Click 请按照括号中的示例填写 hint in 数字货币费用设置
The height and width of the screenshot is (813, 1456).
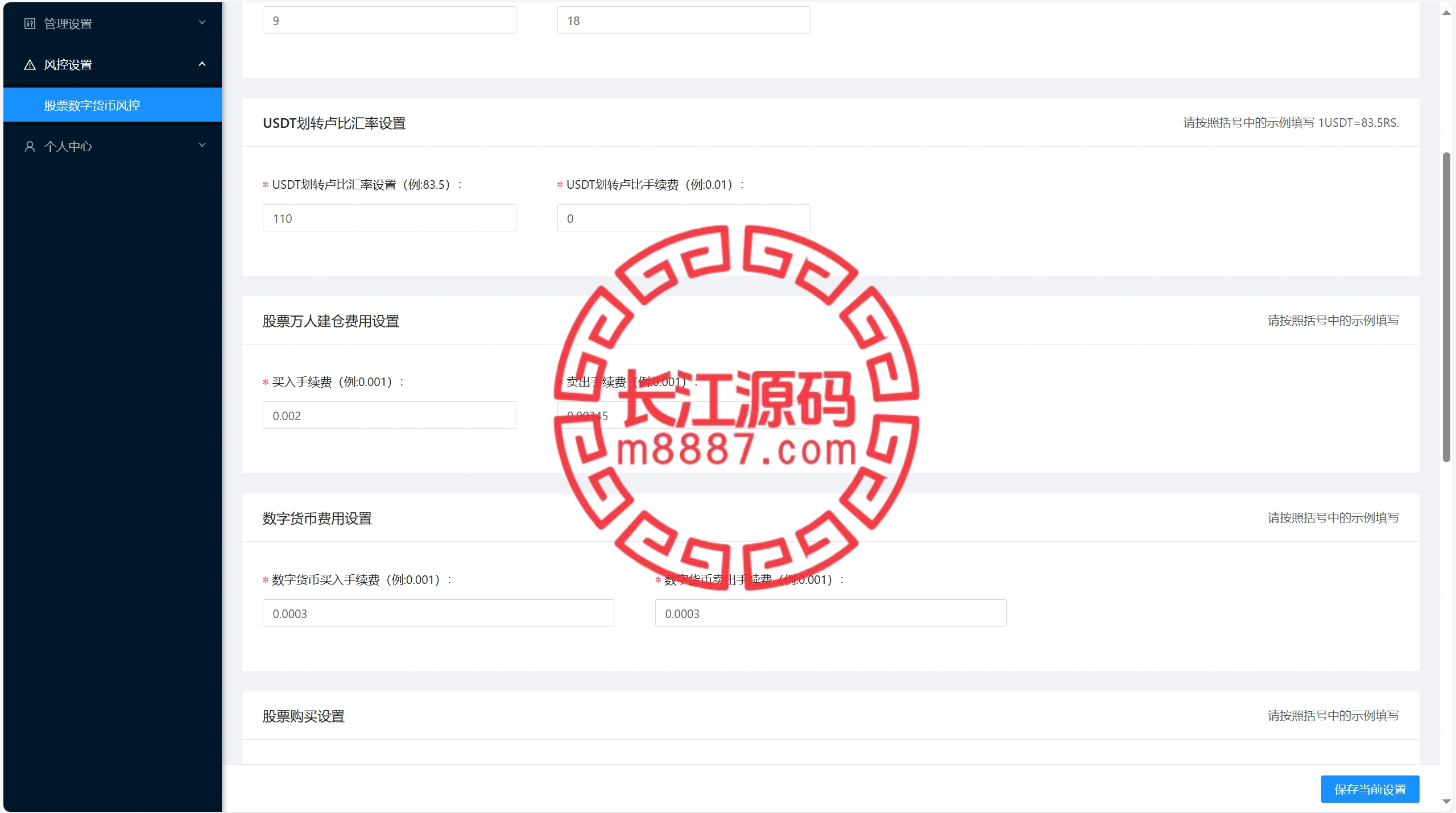click(1333, 518)
